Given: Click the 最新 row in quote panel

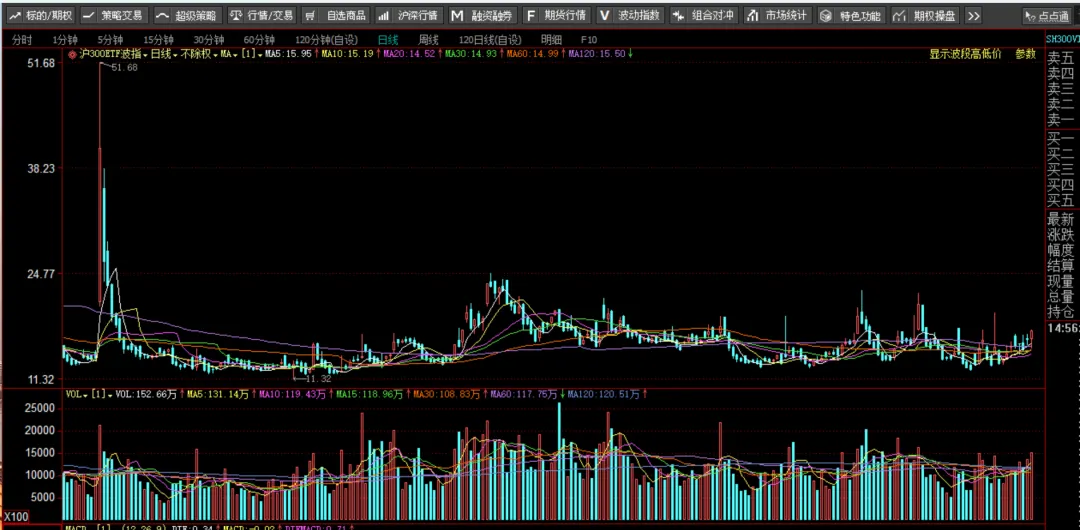Looking at the screenshot, I should click(x=1061, y=219).
